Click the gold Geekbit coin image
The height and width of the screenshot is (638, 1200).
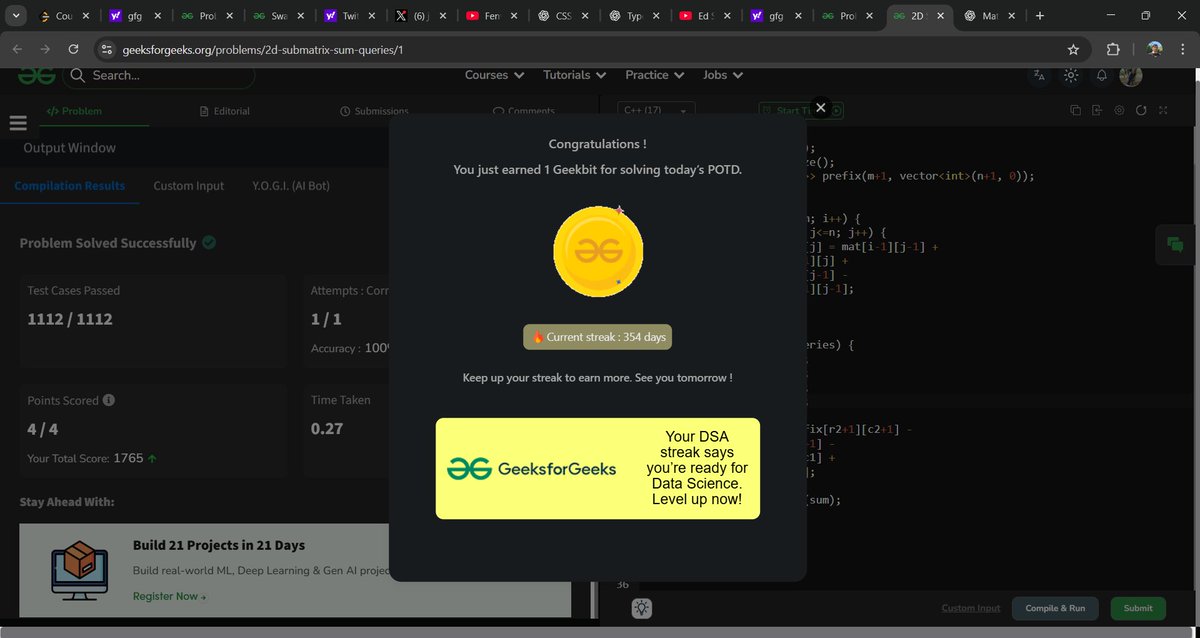[598, 251]
